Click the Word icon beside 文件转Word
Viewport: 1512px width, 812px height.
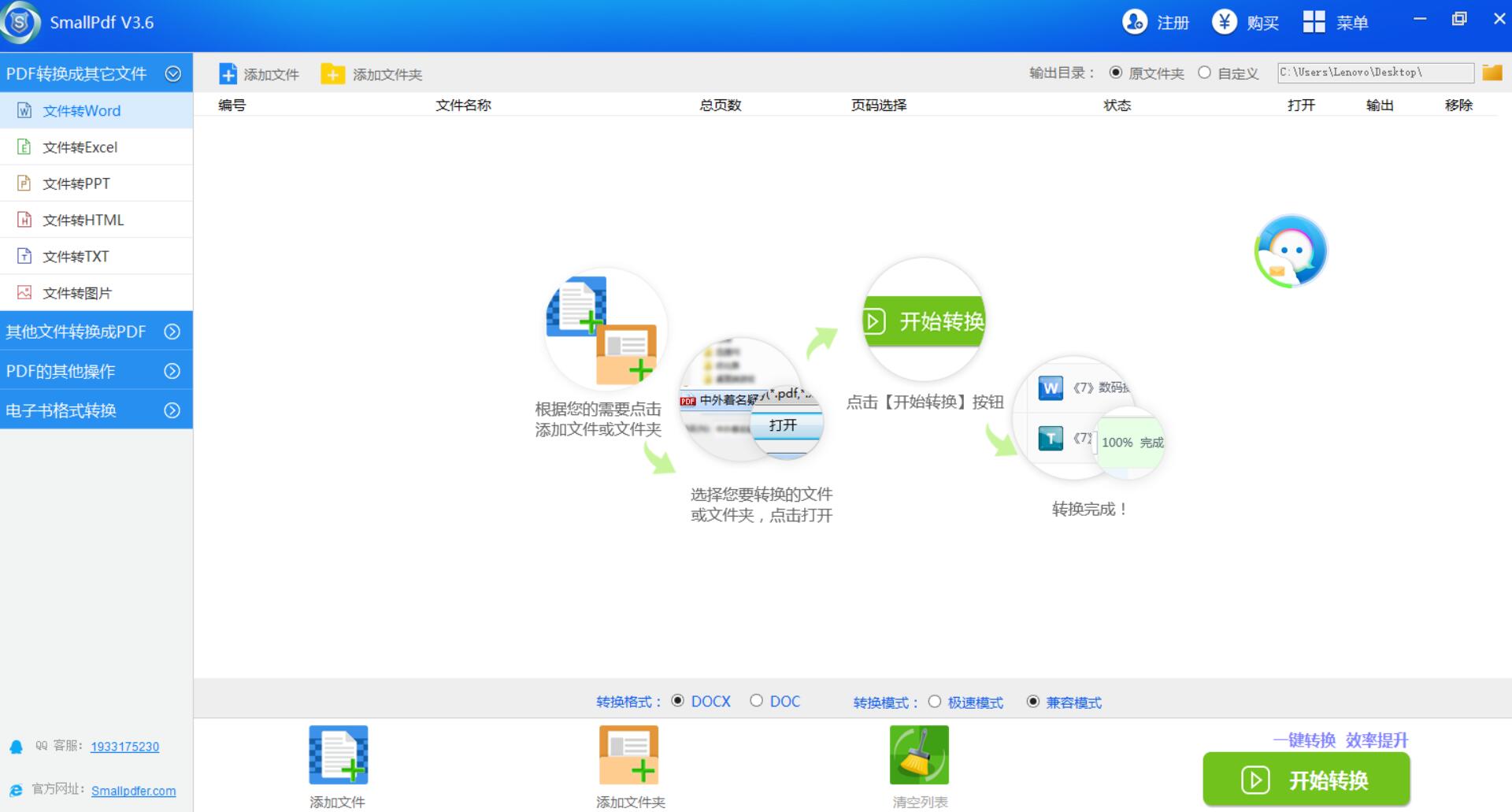(24, 110)
